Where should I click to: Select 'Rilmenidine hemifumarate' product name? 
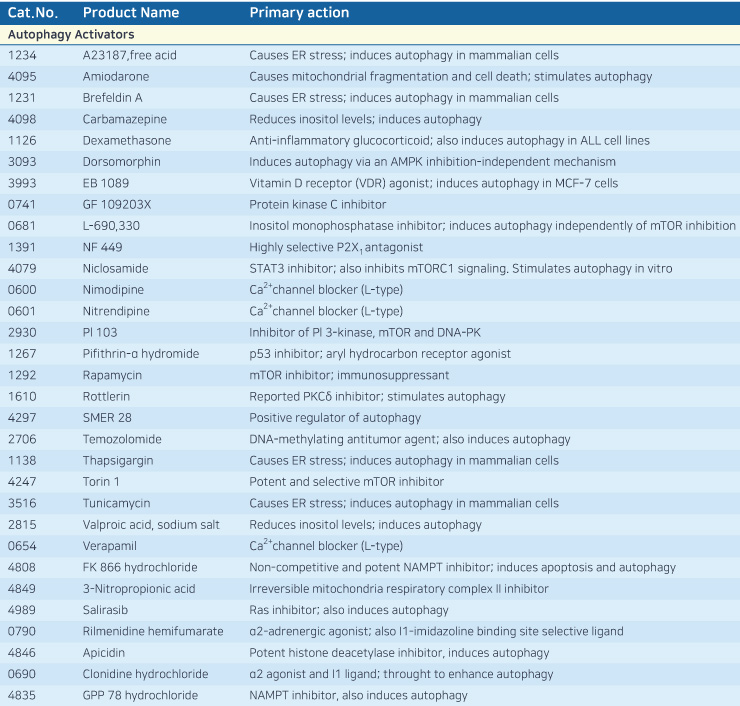[x=153, y=631]
